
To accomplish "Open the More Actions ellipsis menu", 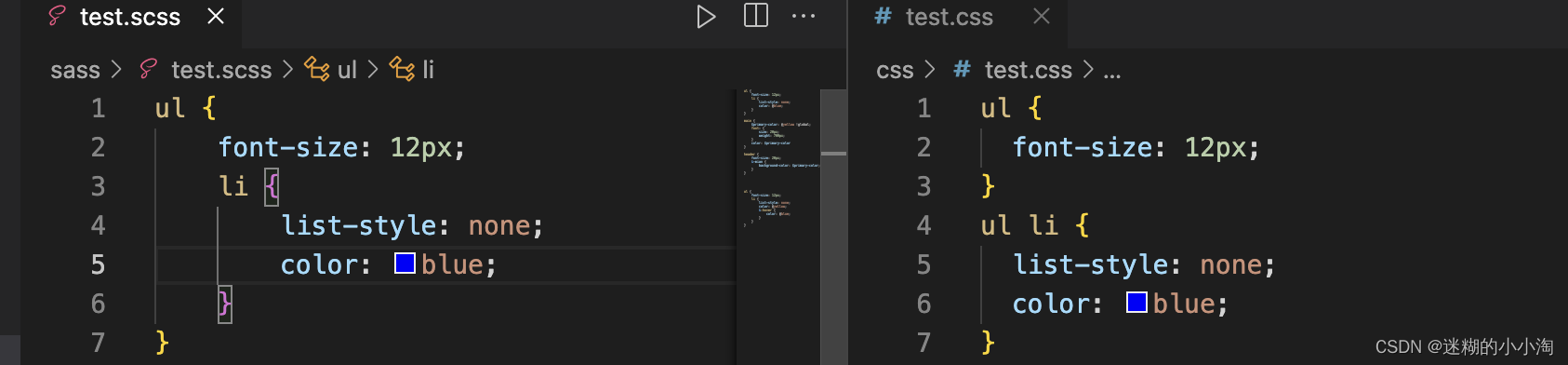I will point(804,16).
